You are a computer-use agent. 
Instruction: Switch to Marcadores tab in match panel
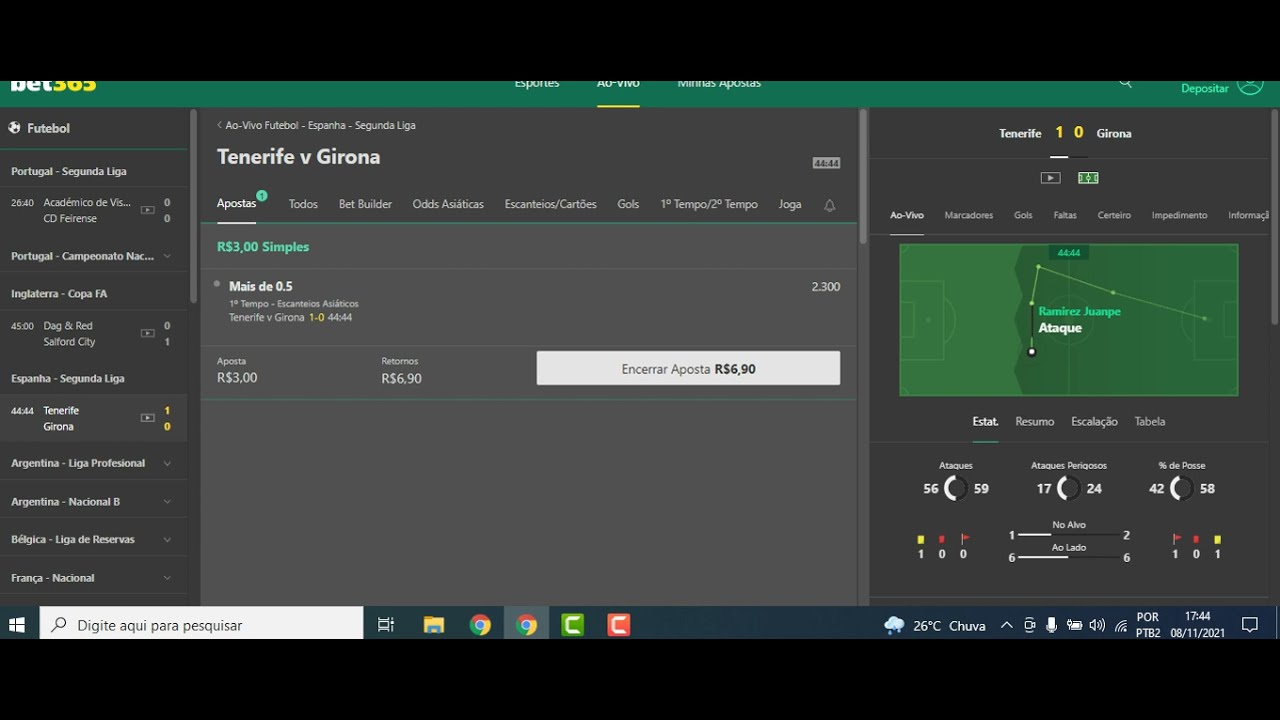click(x=969, y=215)
